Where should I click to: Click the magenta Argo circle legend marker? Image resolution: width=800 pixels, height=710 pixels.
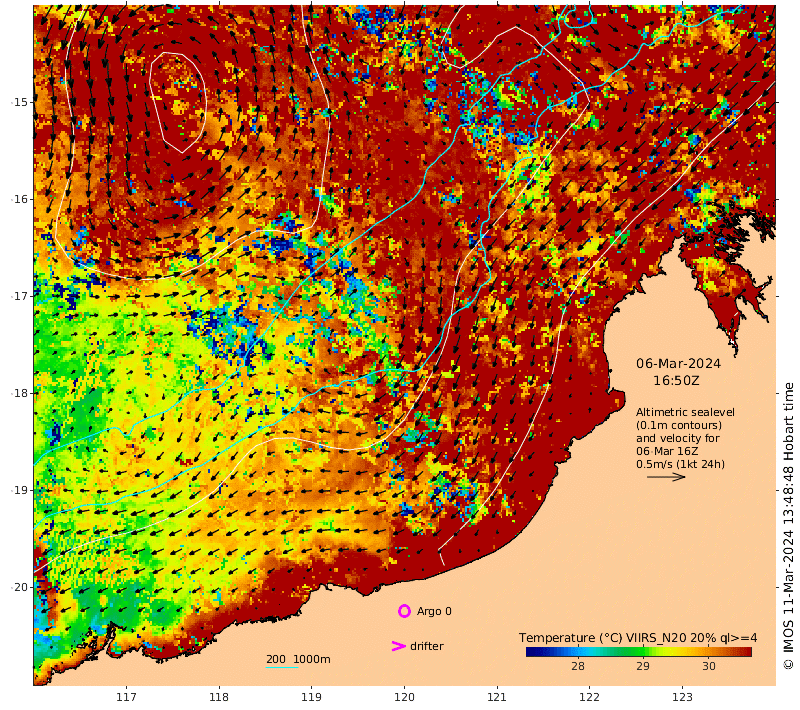click(x=404, y=611)
